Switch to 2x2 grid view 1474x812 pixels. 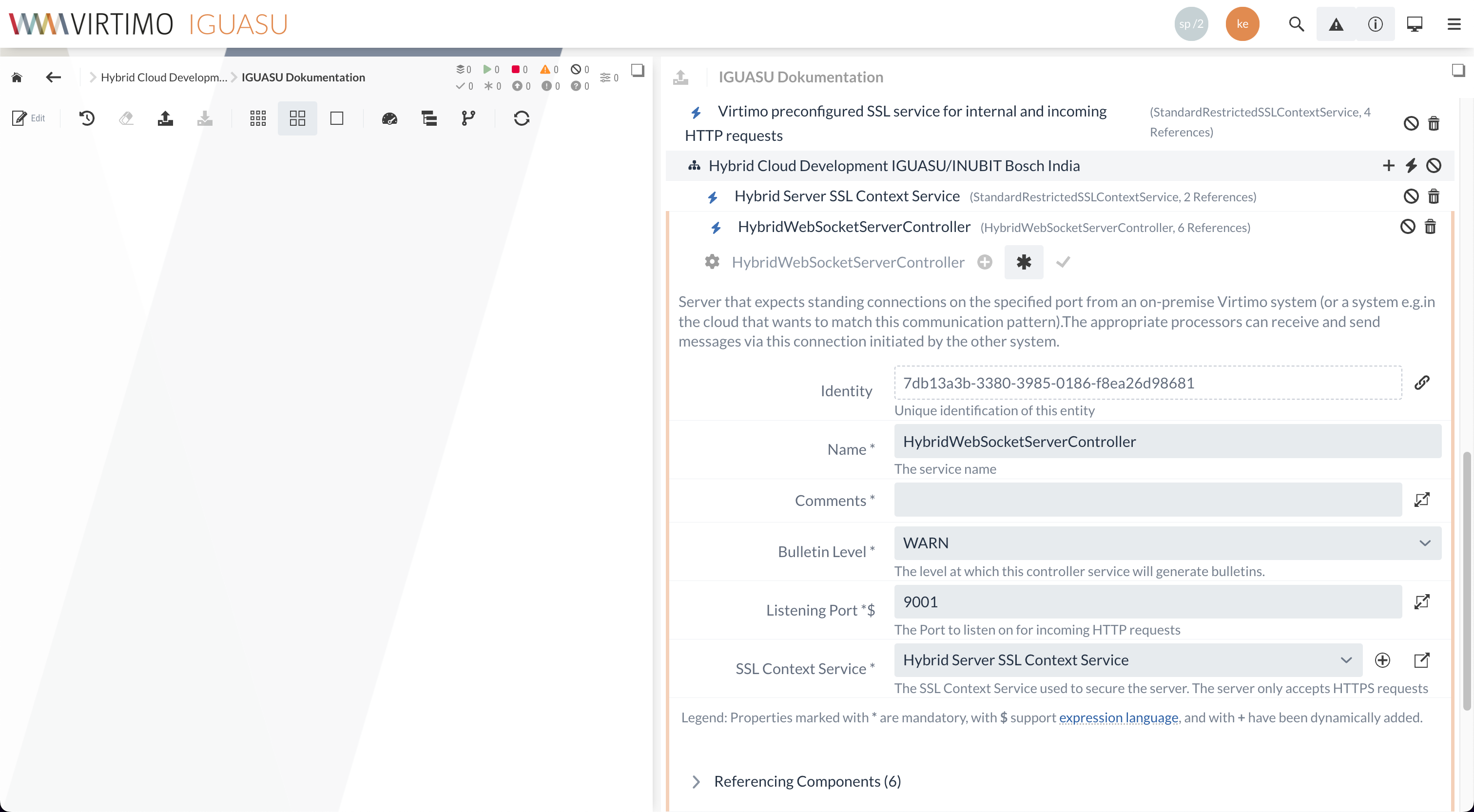(297, 118)
